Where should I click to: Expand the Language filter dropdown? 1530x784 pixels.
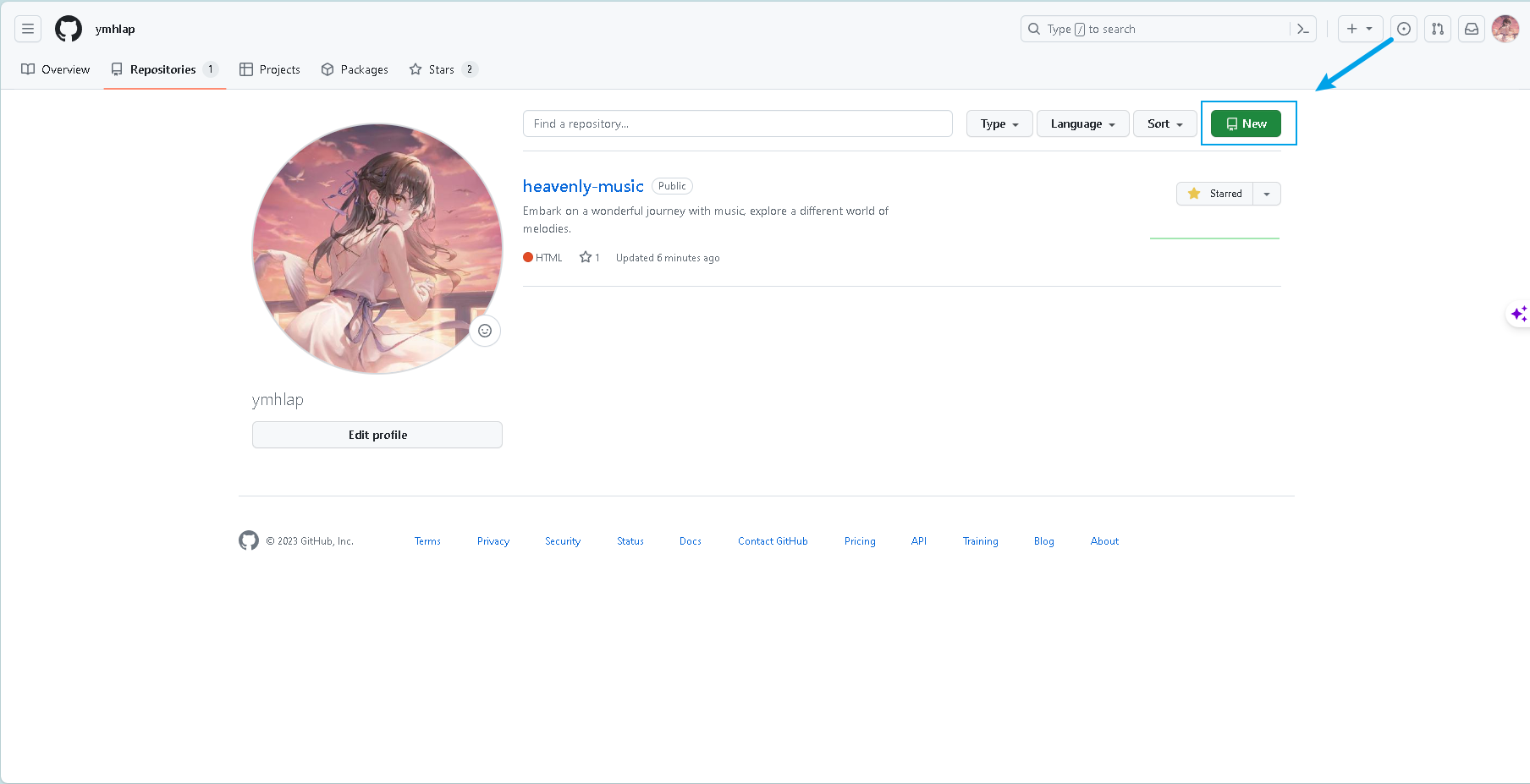pyautogui.click(x=1082, y=123)
